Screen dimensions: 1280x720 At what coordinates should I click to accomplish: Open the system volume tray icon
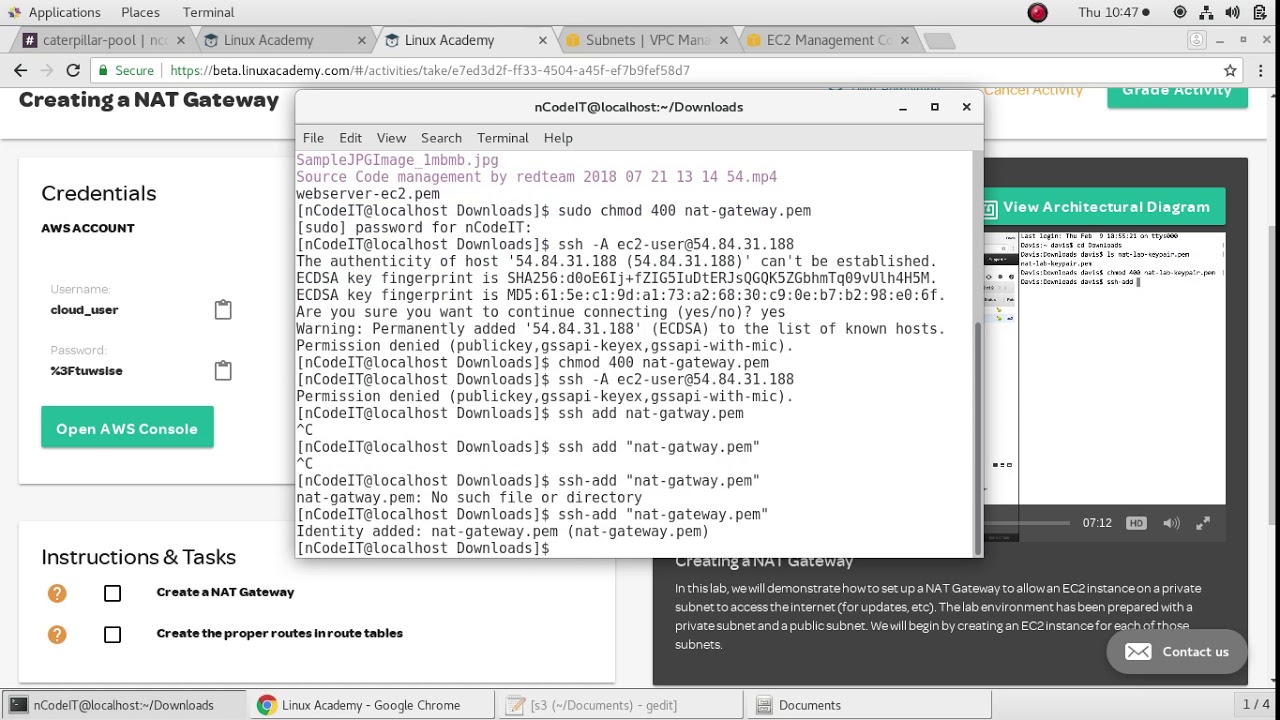pos(1232,12)
